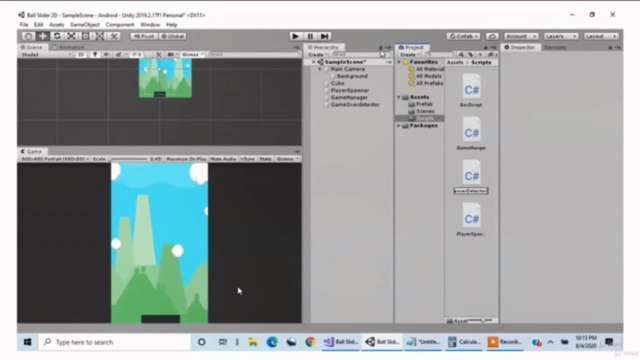Toggle Maximize On Play
The width and height of the screenshot is (640, 360).
[186, 159]
